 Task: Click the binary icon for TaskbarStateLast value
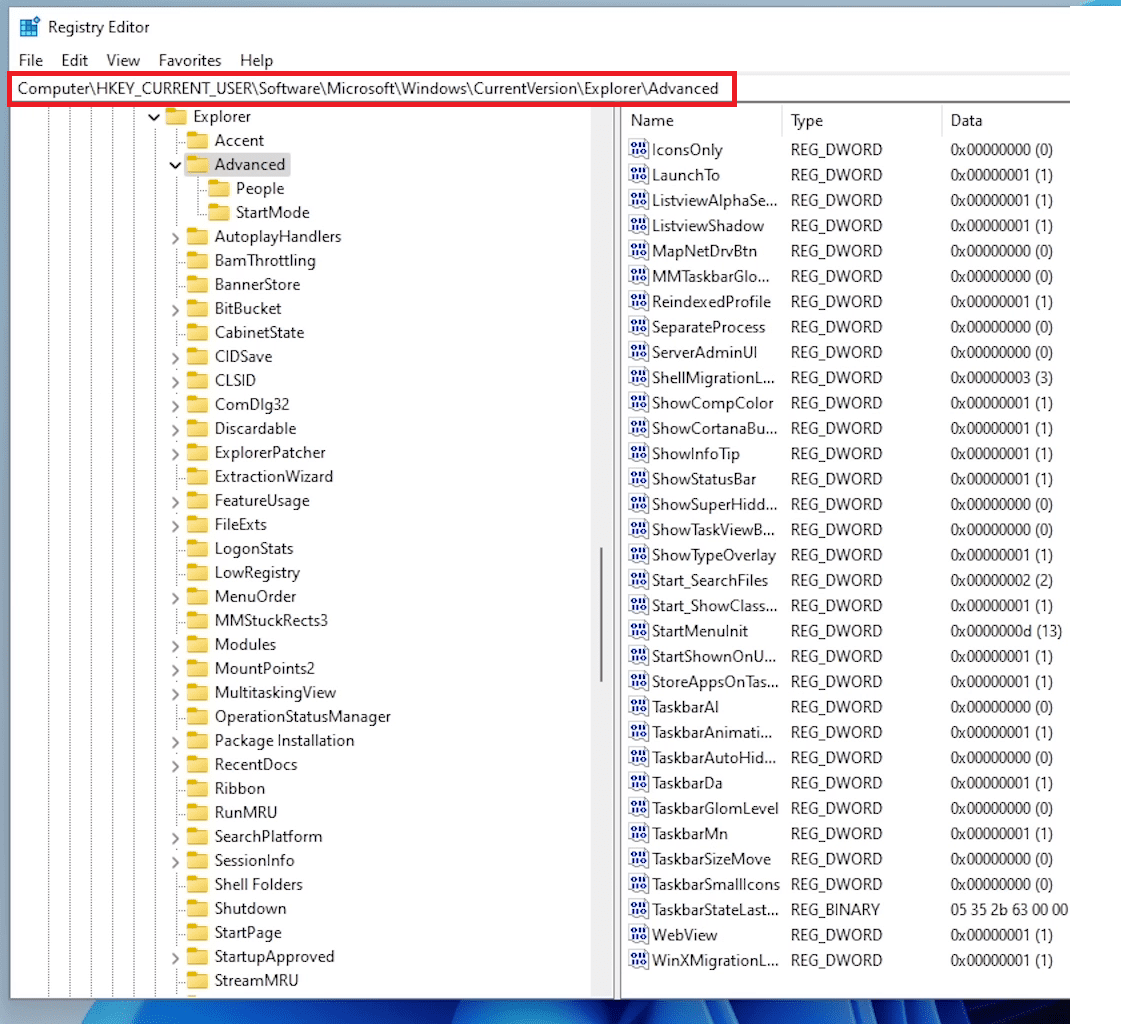(638, 909)
